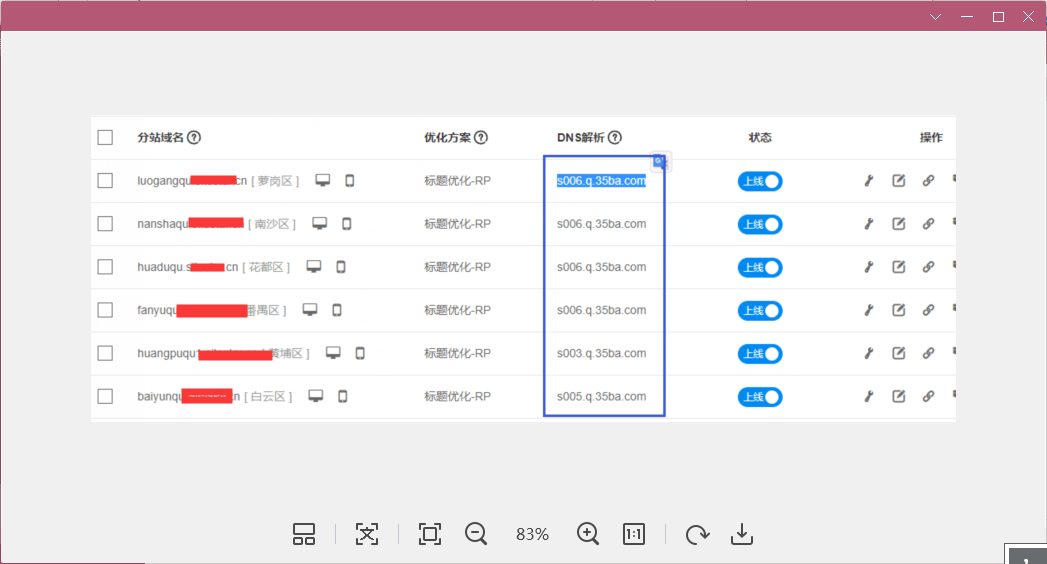The image size is (1047, 564).
Task: Click the edit icon in the nanshaqu row
Action: [898, 224]
